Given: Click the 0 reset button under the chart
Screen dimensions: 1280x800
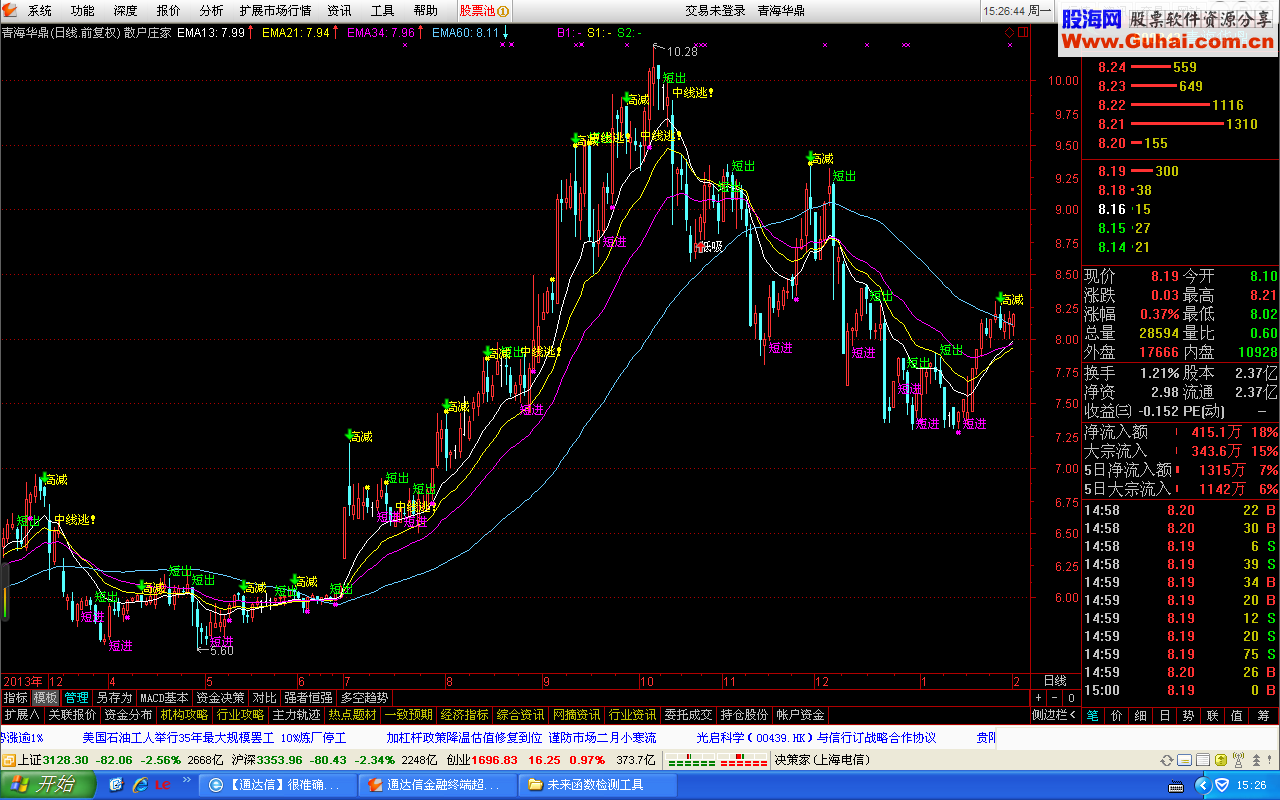Looking at the screenshot, I should click(1071, 697).
